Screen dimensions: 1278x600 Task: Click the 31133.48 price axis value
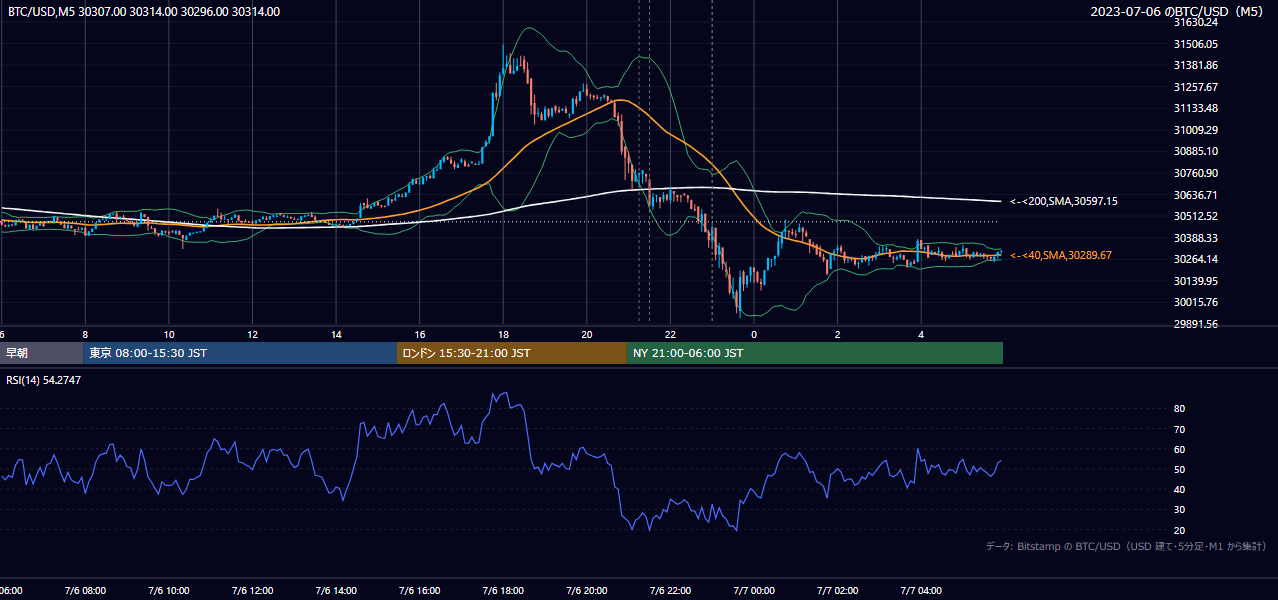(1195, 108)
